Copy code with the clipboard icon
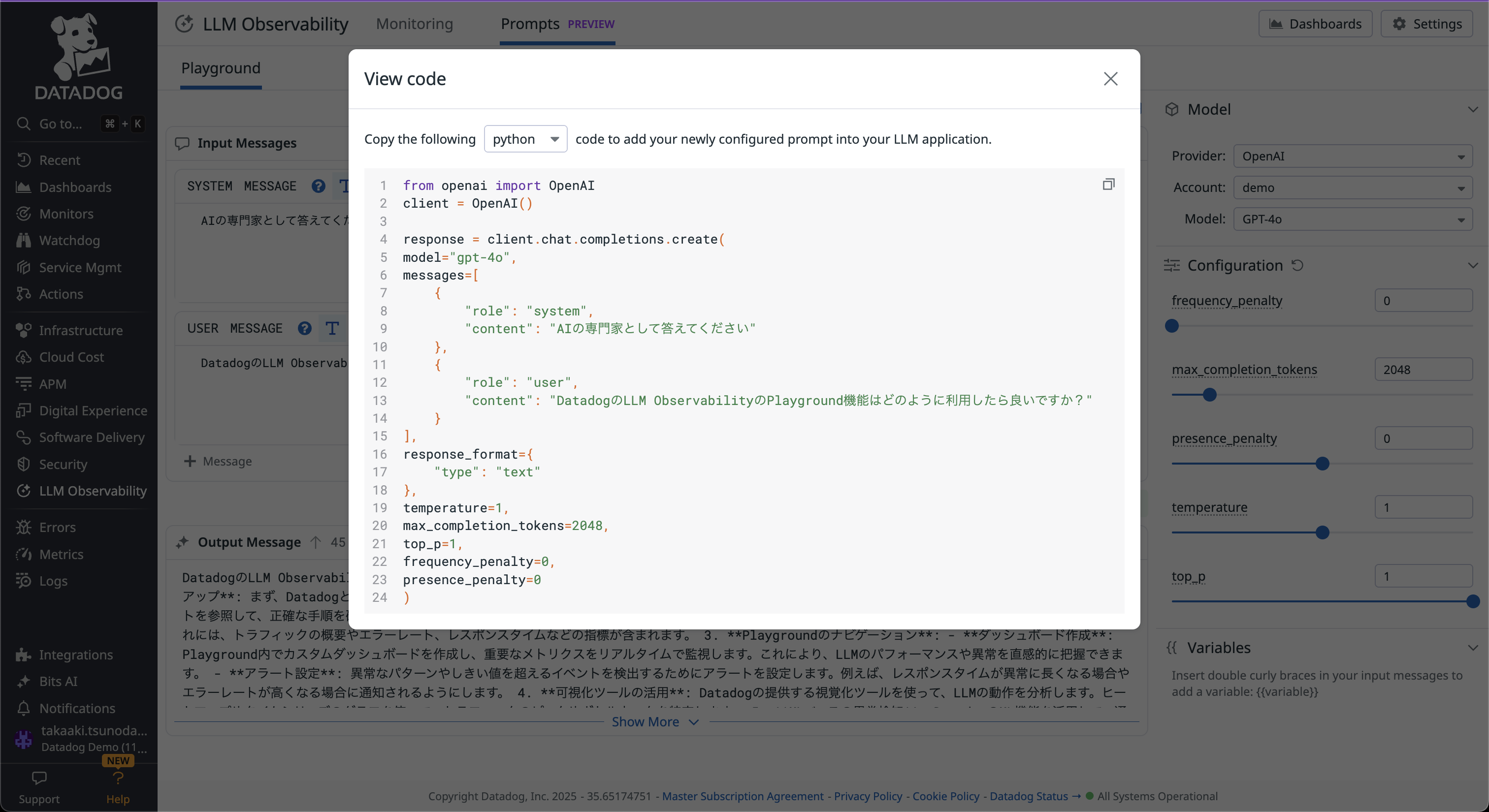The width and height of the screenshot is (1489, 812). click(x=1108, y=184)
